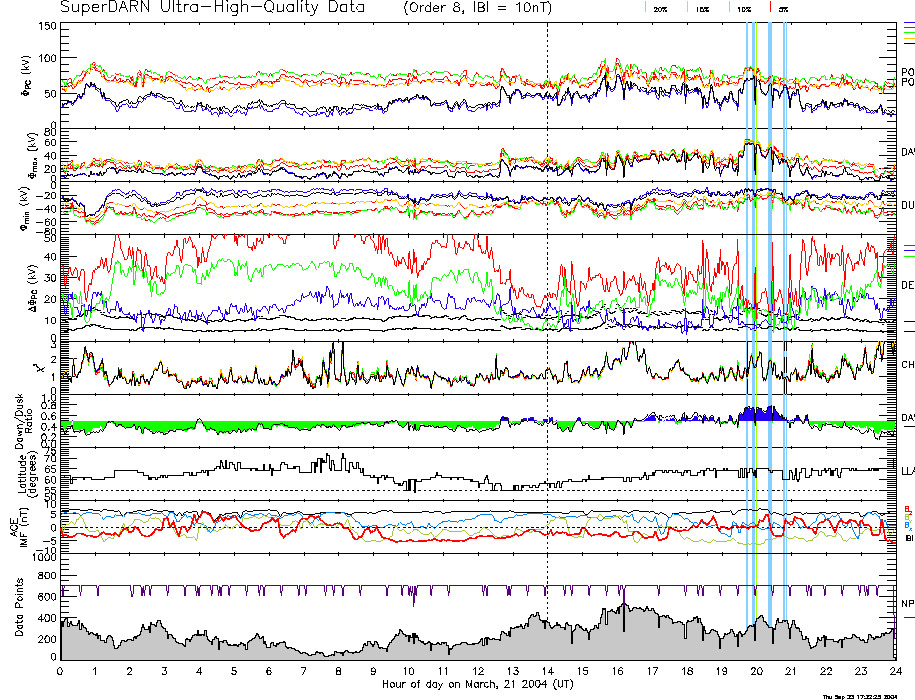The width and height of the screenshot is (915, 700).
Task: Click the chi-squared y-axis label
Action: pyautogui.click(x=38, y=368)
